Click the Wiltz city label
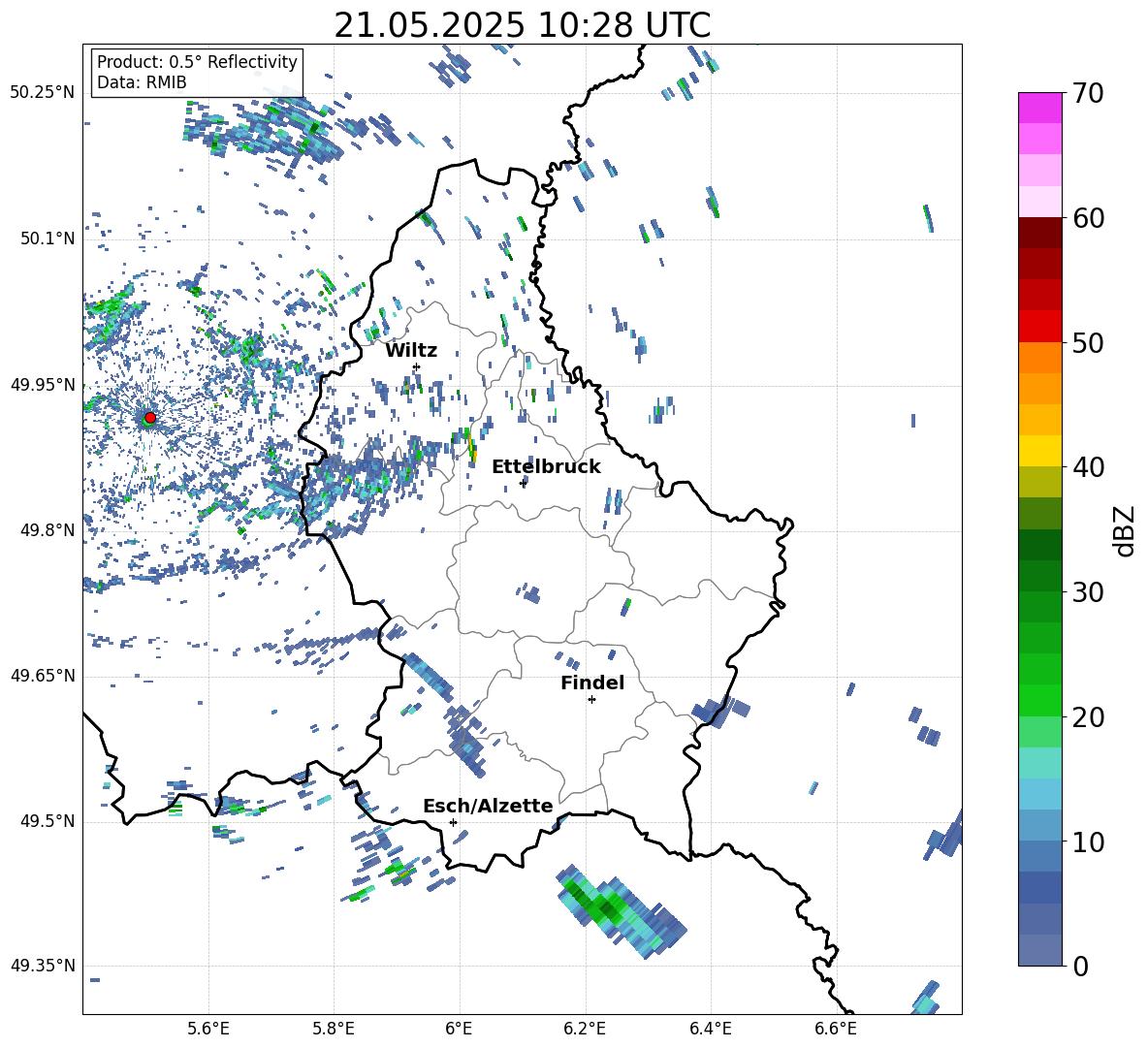The width and height of the screenshot is (1148, 1048). (411, 351)
